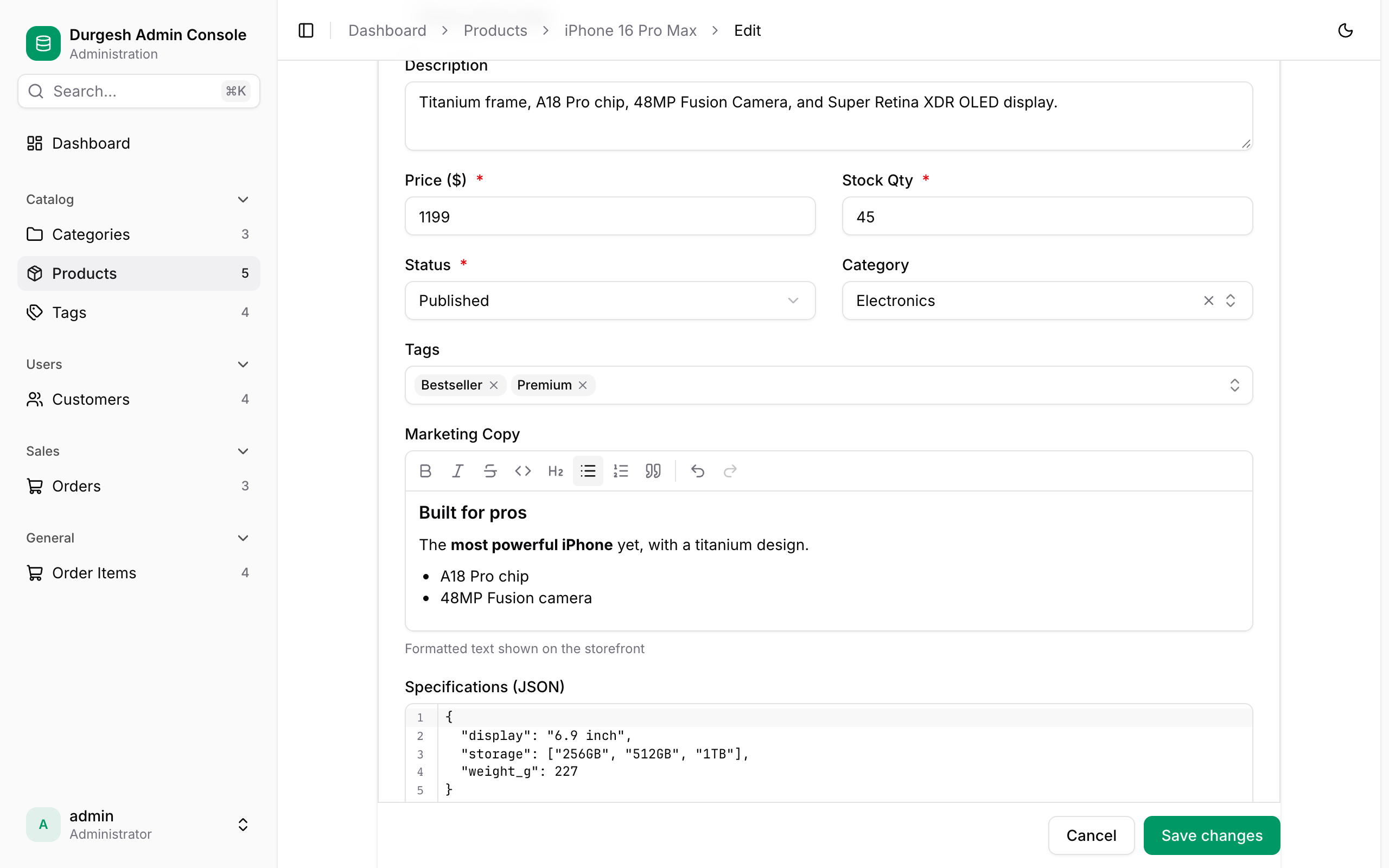Open iPhone 16 Pro Max breadcrumb
The width and height of the screenshot is (1389, 868).
[630, 30]
